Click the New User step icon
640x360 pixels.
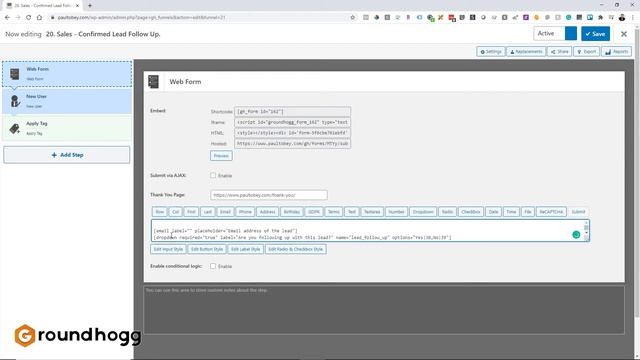pyautogui.click(x=15, y=101)
